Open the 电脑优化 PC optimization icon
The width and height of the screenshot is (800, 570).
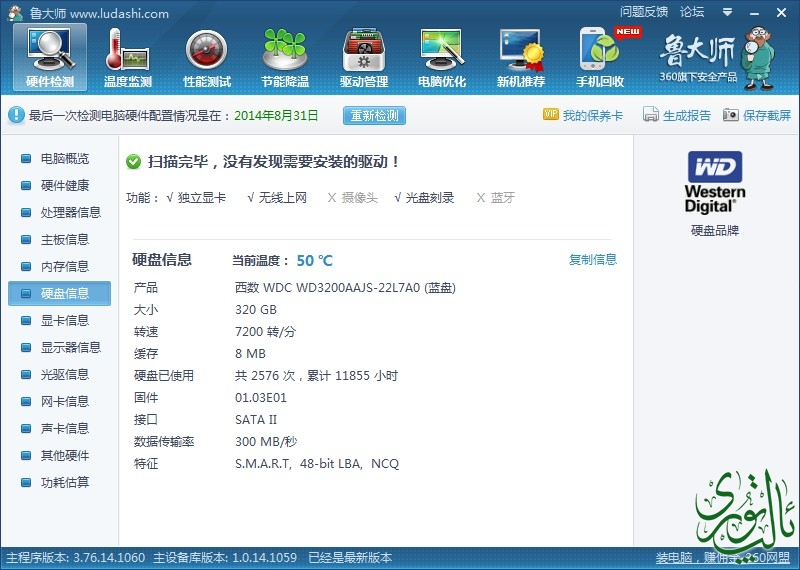[x=442, y=58]
